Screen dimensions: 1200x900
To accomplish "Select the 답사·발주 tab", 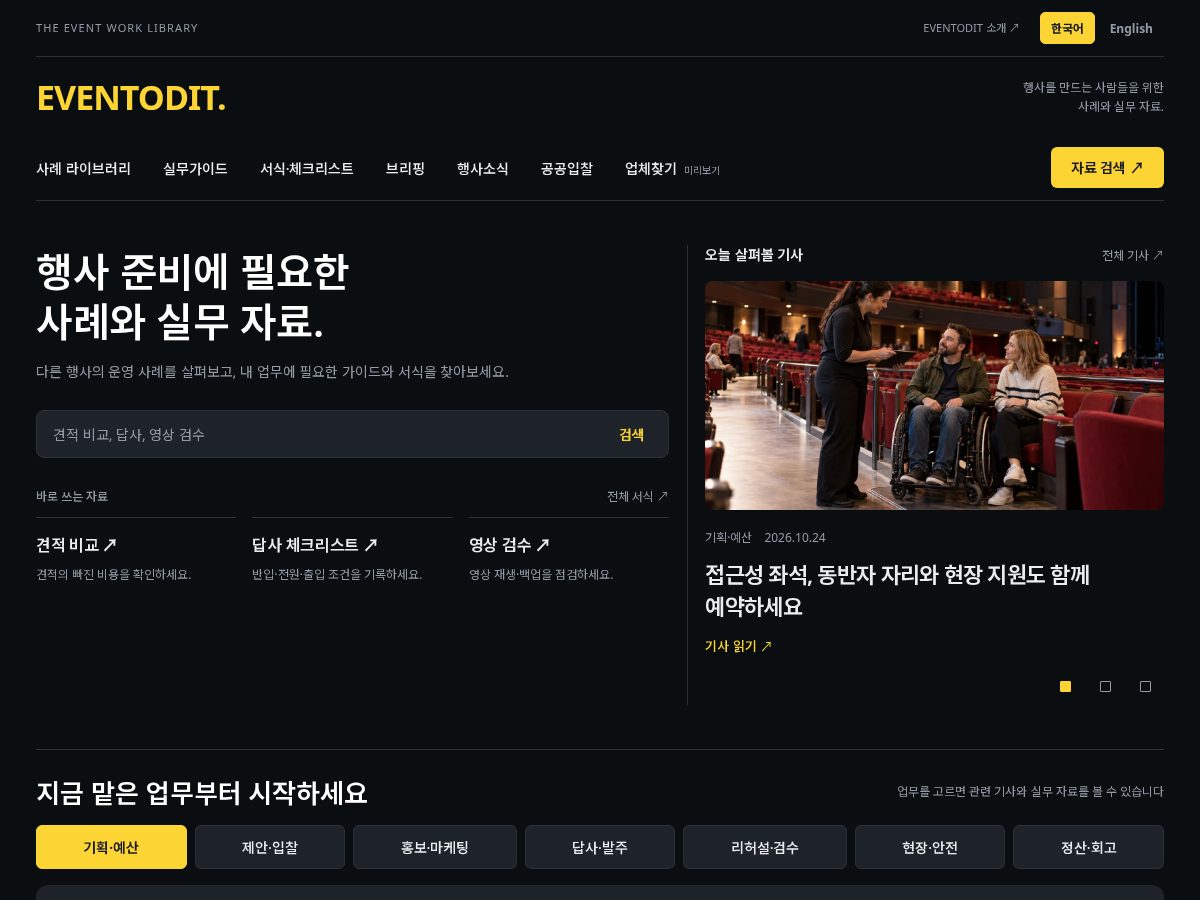I will [600, 847].
